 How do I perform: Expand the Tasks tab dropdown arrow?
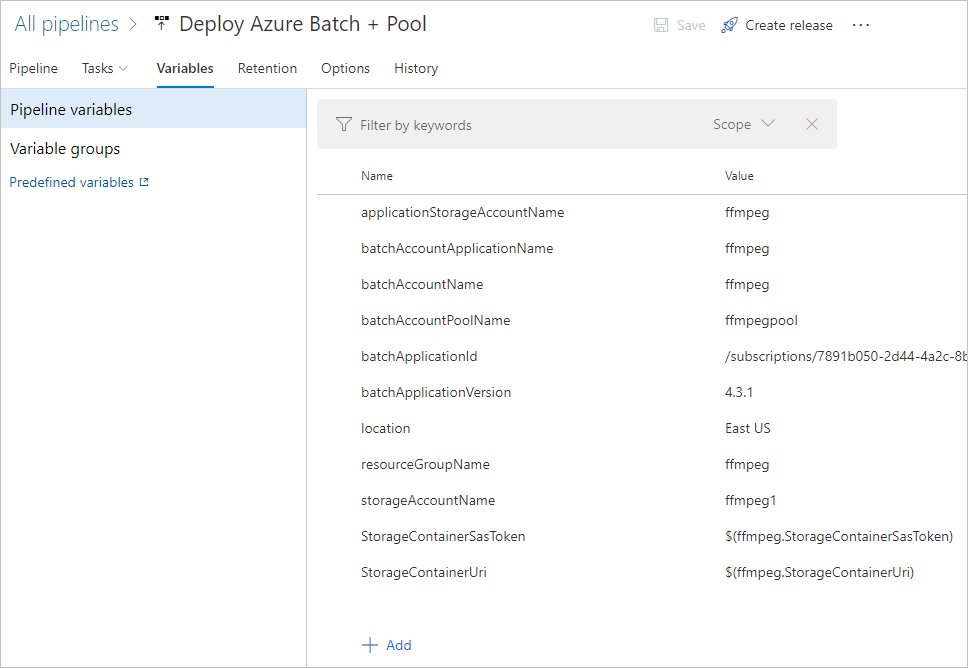tap(123, 69)
